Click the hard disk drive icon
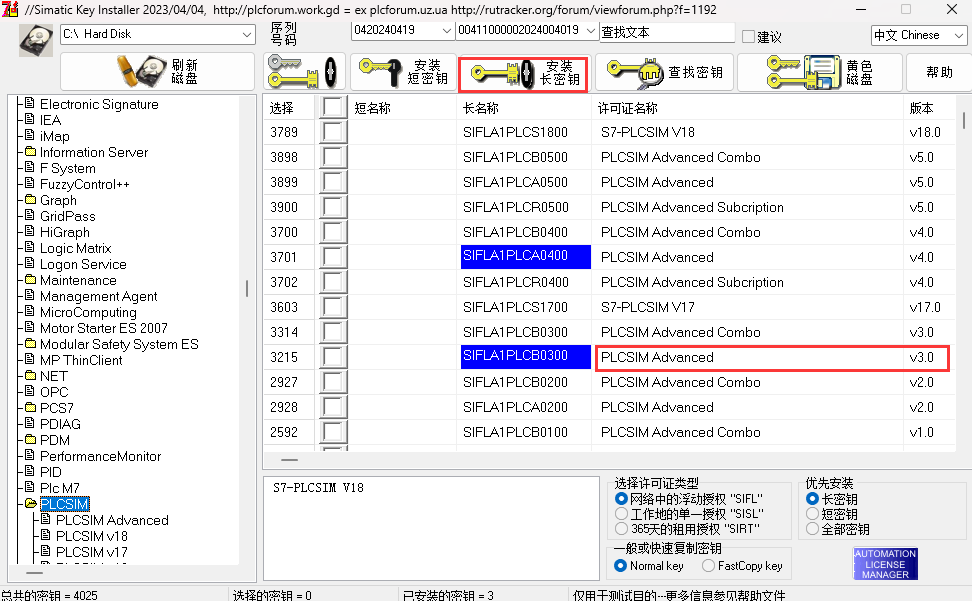Image resolution: width=972 pixels, height=601 pixels. 35,40
